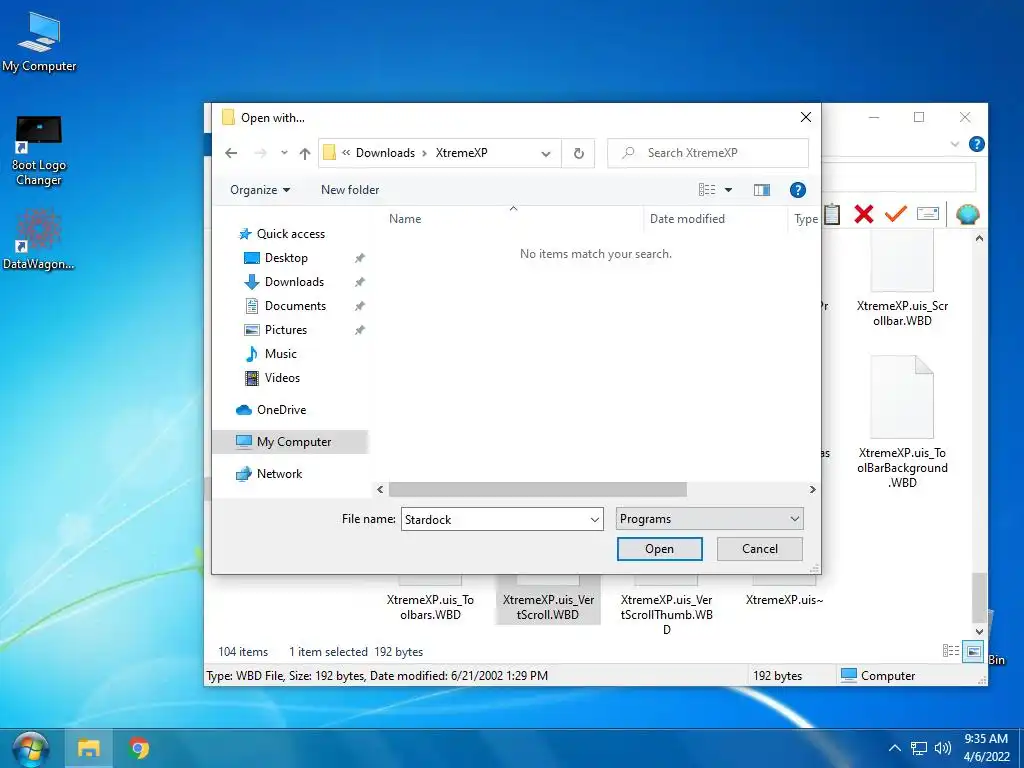Launch 8oot Logo Changer shortcut

click(39, 152)
